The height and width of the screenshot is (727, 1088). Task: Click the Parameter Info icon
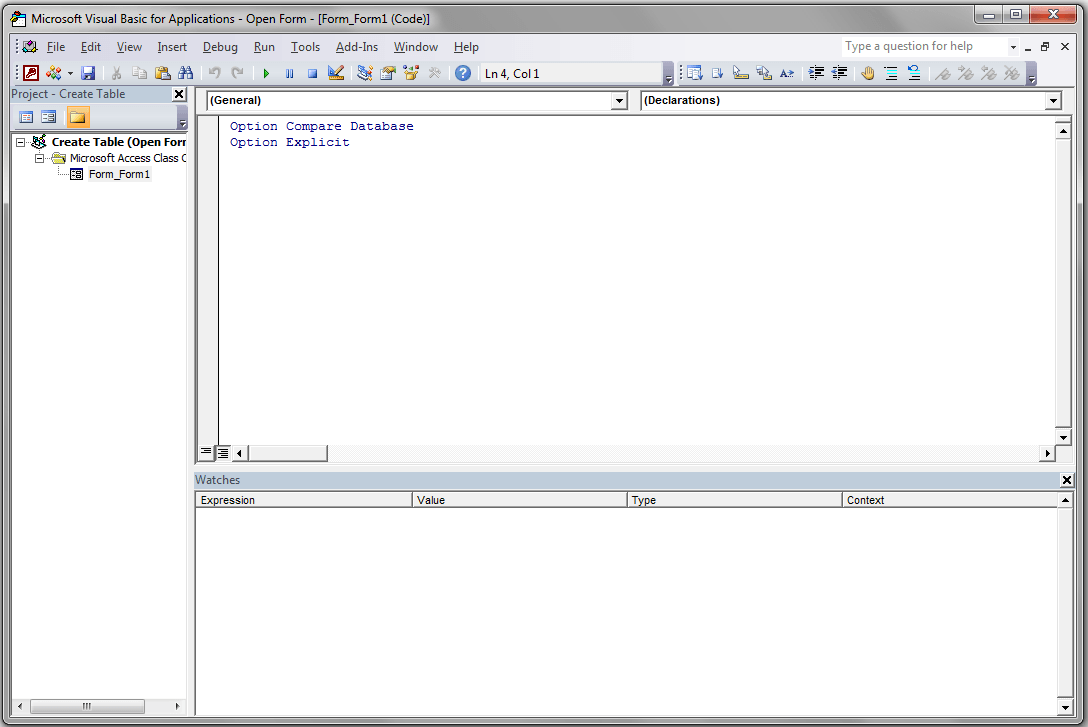click(x=764, y=73)
